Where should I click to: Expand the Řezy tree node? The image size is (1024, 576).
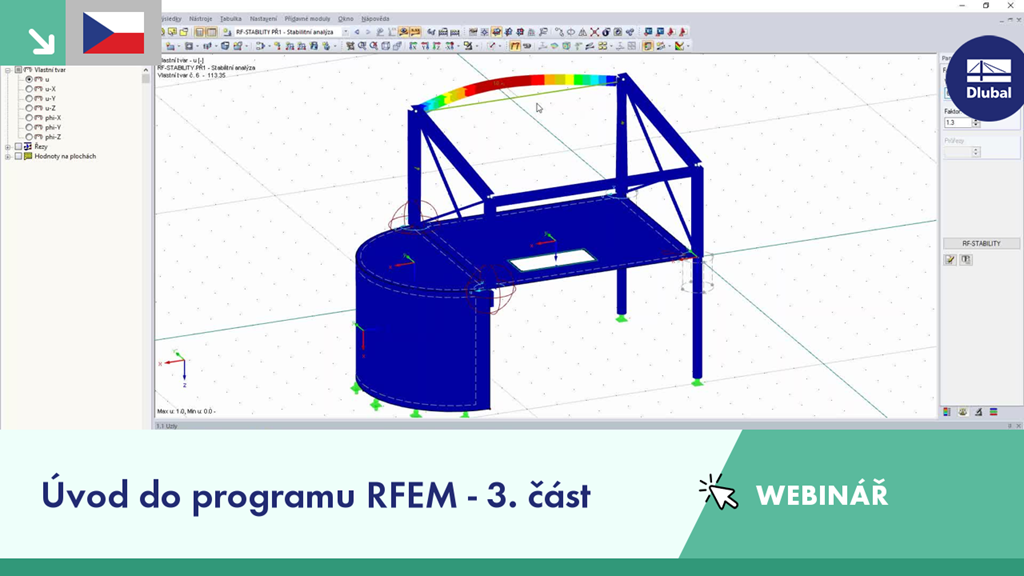tap(8, 147)
